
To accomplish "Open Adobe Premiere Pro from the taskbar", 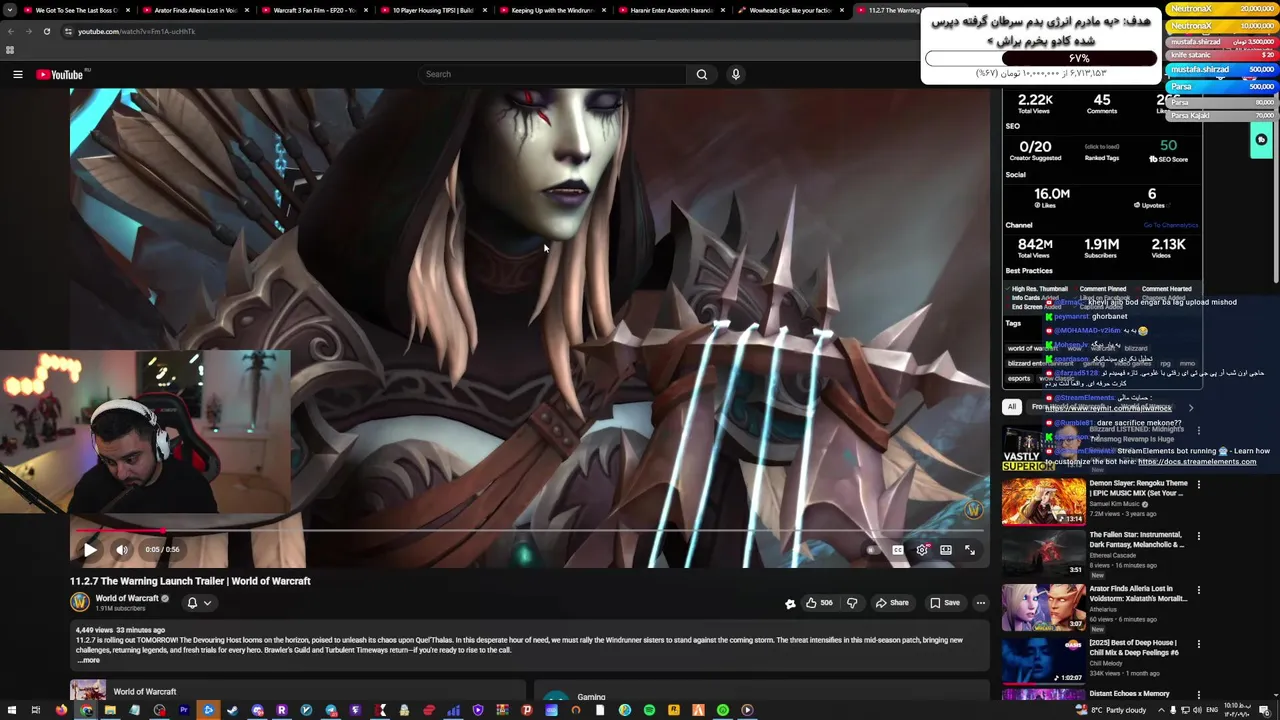I will coord(184,710).
